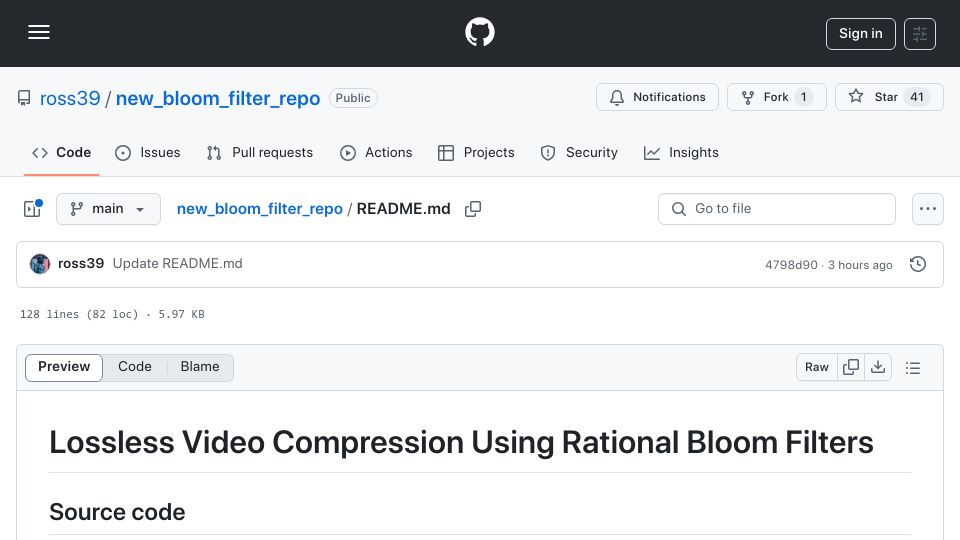
Task: Click the Public visibility label
Action: coord(353,98)
